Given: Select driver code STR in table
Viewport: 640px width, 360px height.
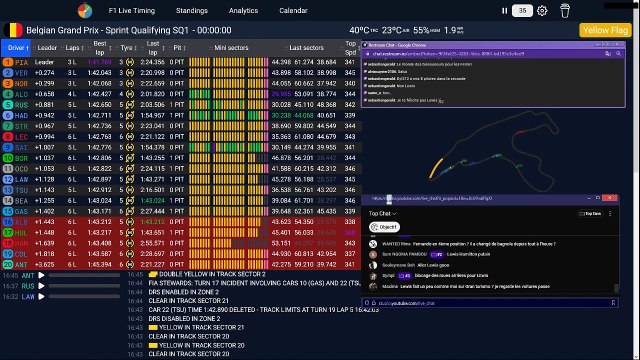Looking at the screenshot, I should coord(21,126).
